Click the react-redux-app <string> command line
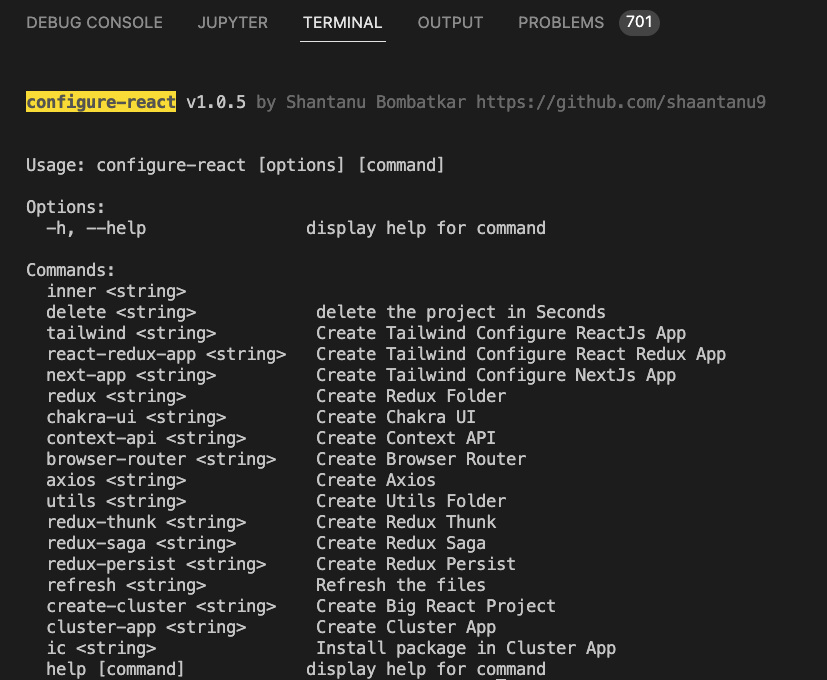 [386, 354]
